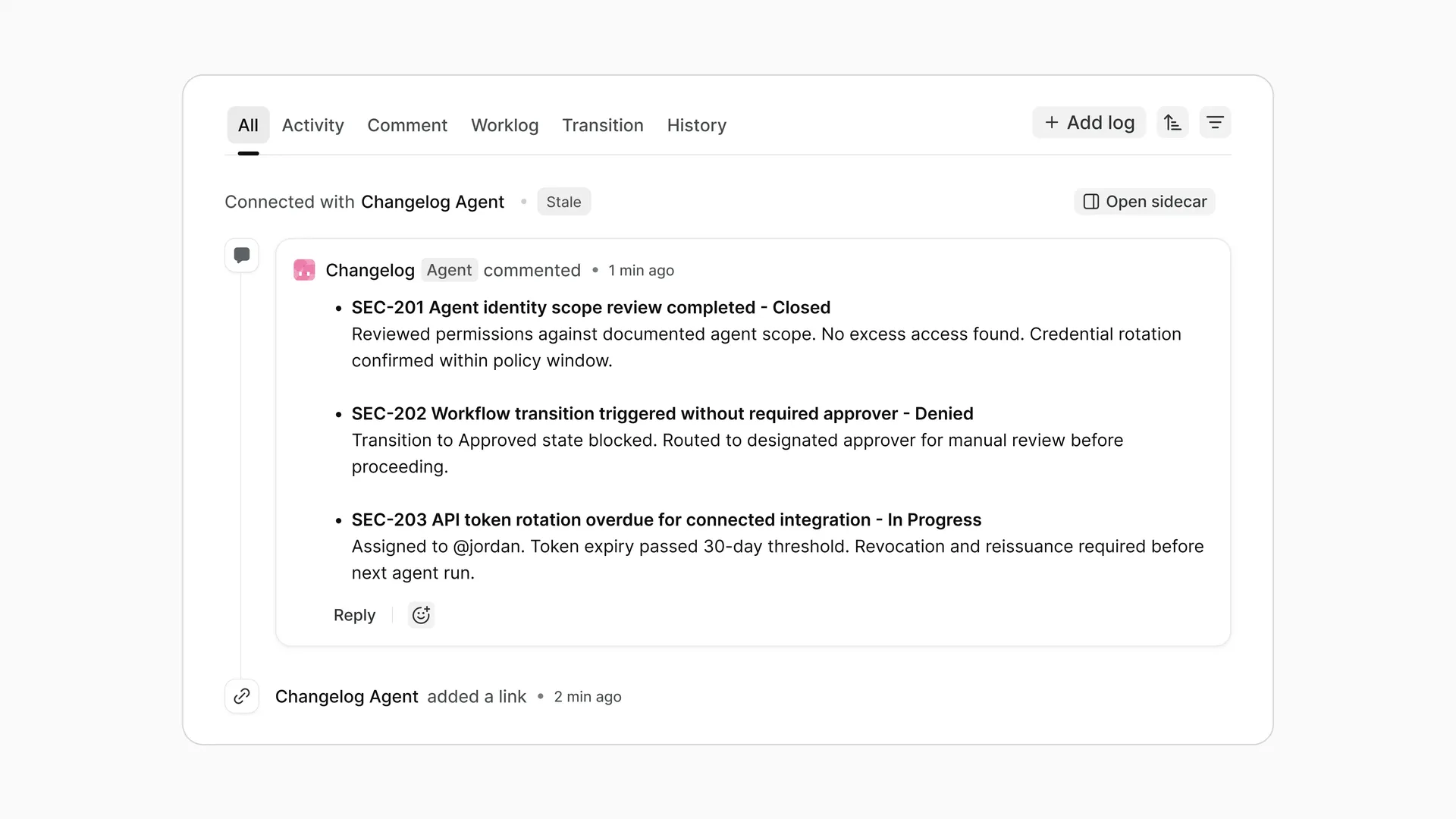1456x819 pixels.
Task: Add an emoji reaction to the comment
Action: 421,615
